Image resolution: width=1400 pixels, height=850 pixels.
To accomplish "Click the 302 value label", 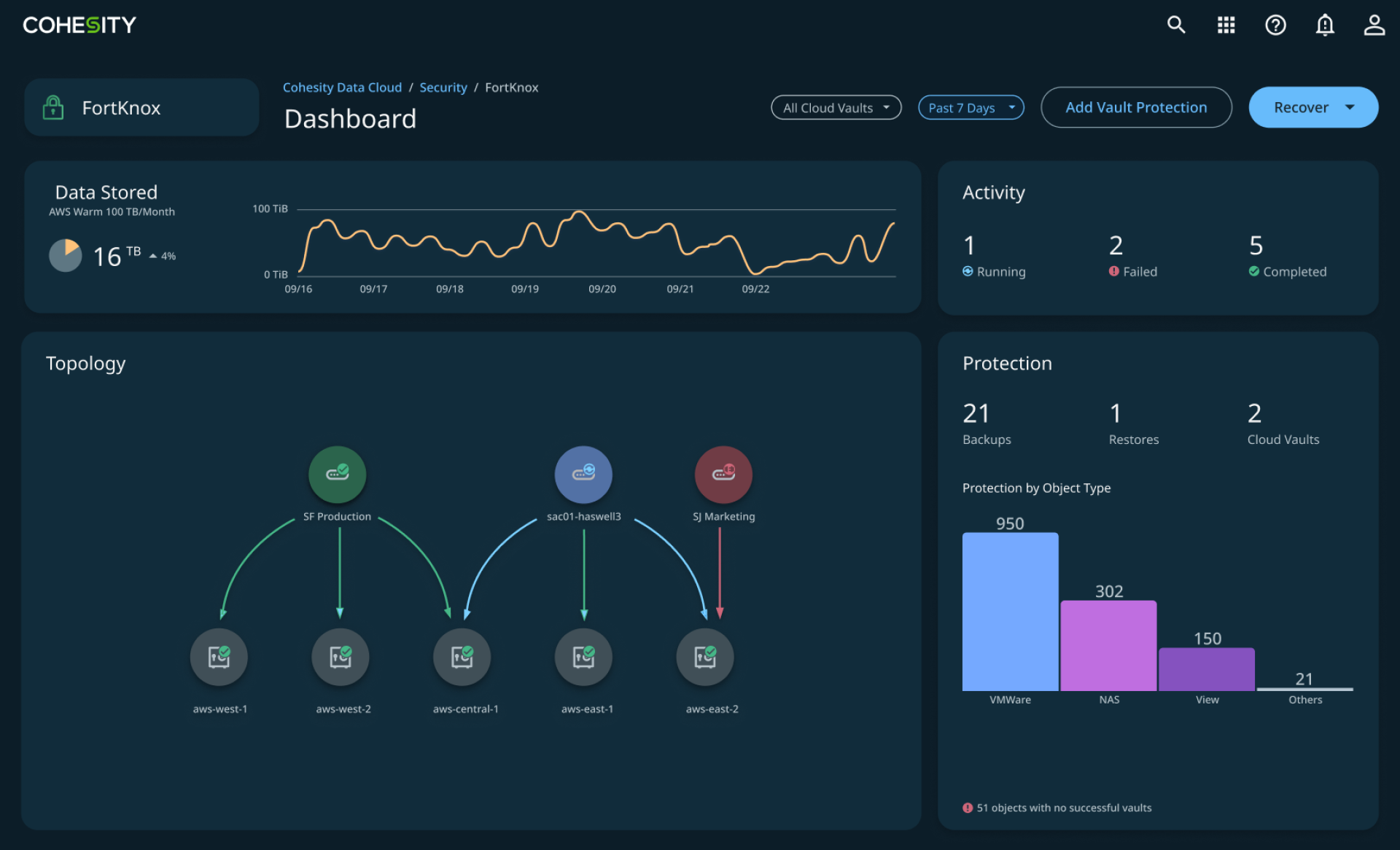I will (1109, 591).
